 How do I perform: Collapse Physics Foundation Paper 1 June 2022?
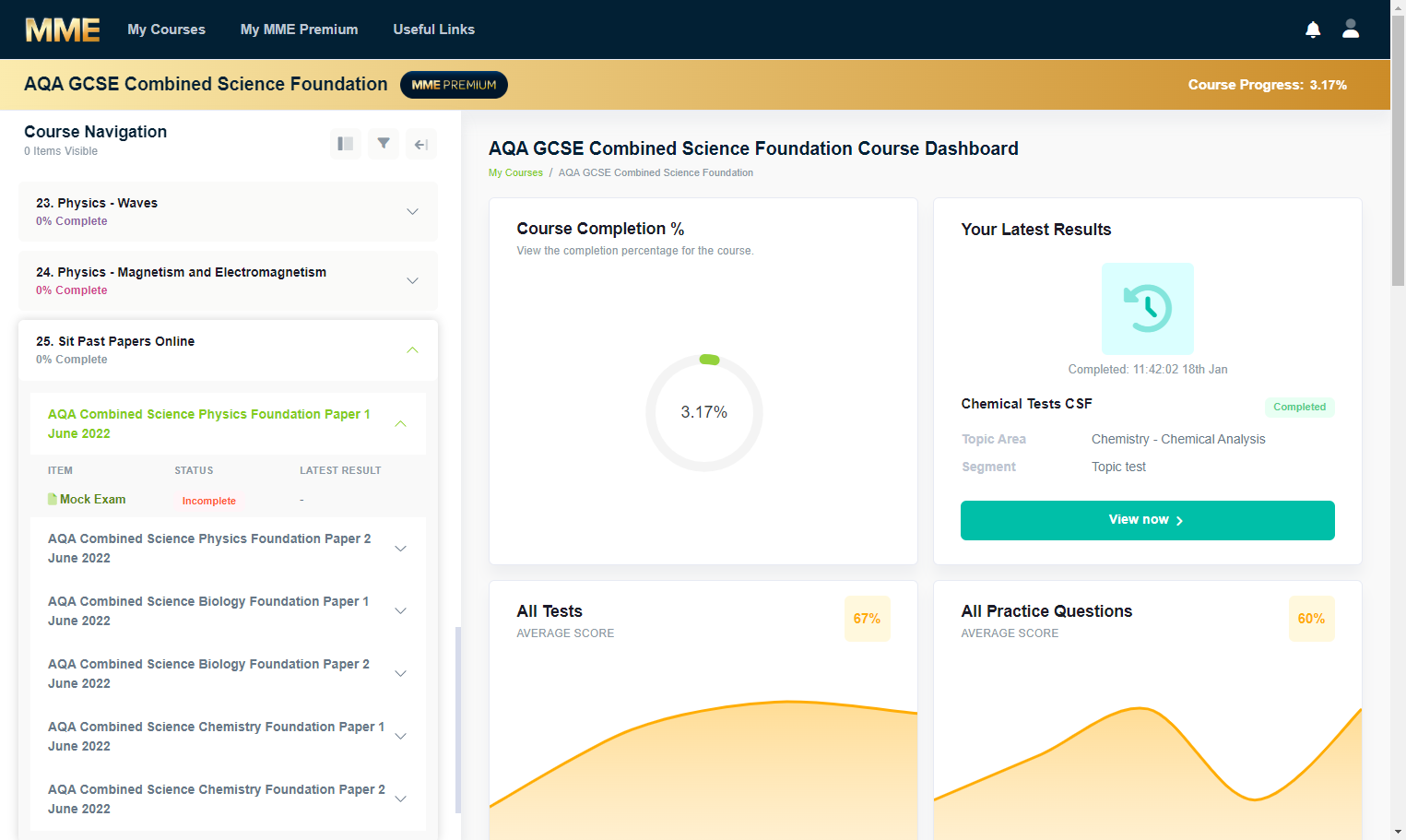pyautogui.click(x=228, y=423)
